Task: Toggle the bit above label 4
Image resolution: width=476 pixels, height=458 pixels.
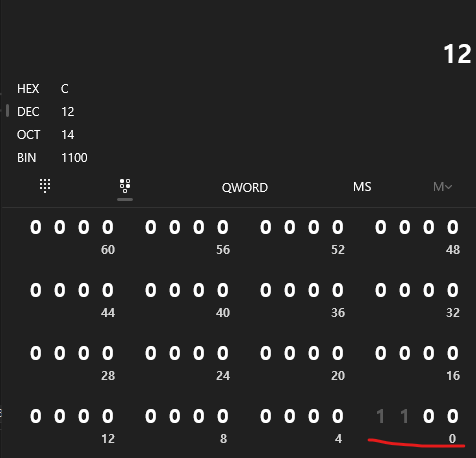Action: (x=338, y=416)
